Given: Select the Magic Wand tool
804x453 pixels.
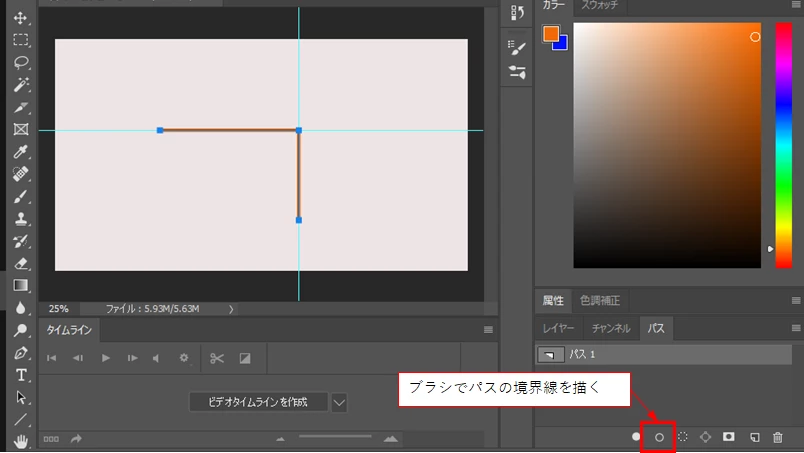Looking at the screenshot, I should tap(21, 85).
